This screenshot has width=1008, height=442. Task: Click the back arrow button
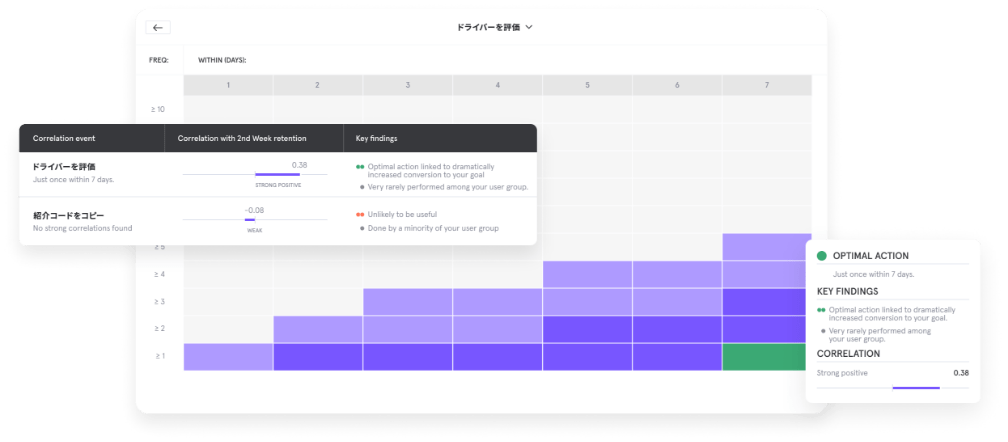click(x=158, y=28)
